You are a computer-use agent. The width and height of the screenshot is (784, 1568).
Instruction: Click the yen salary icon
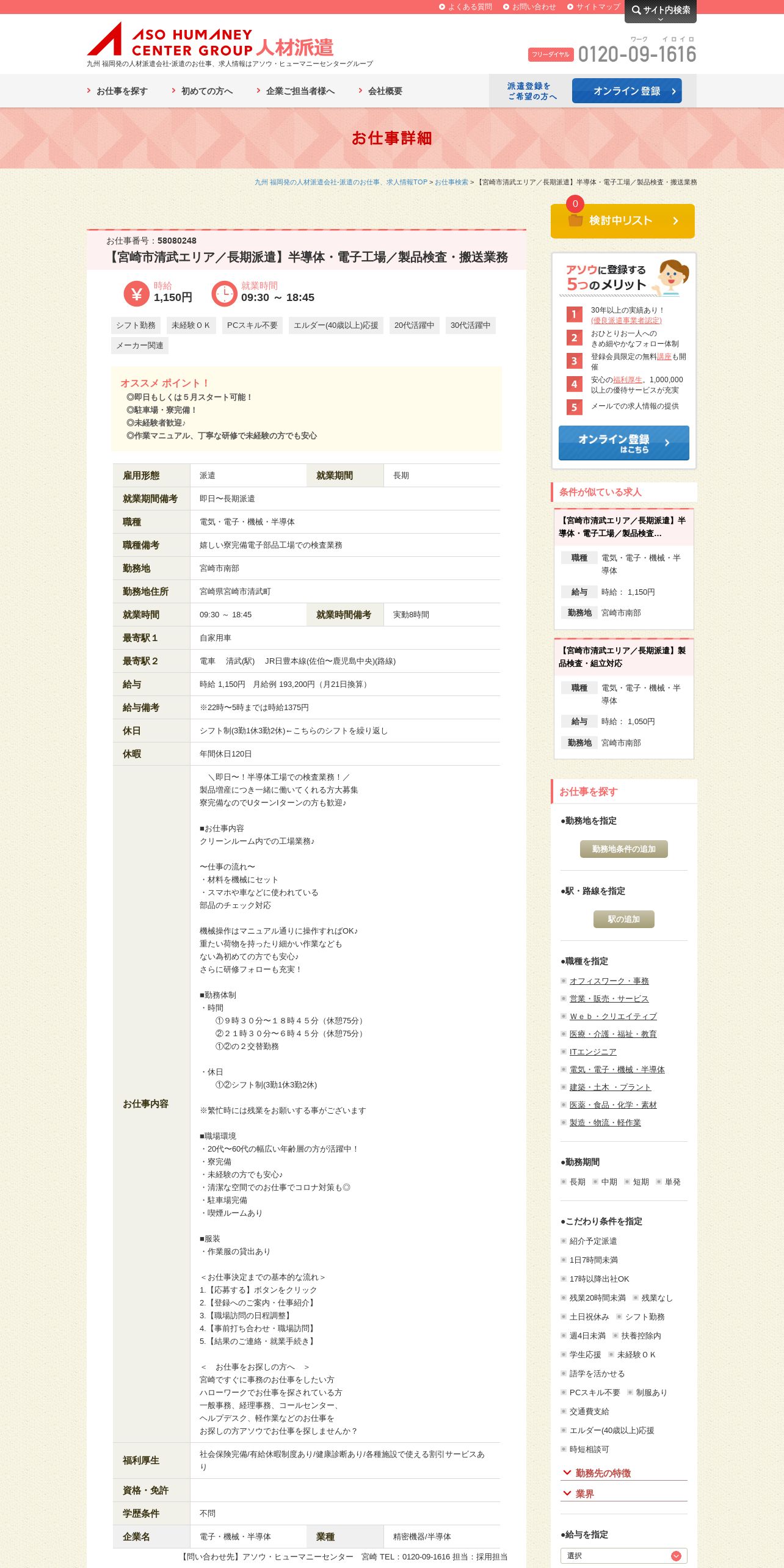[136, 294]
